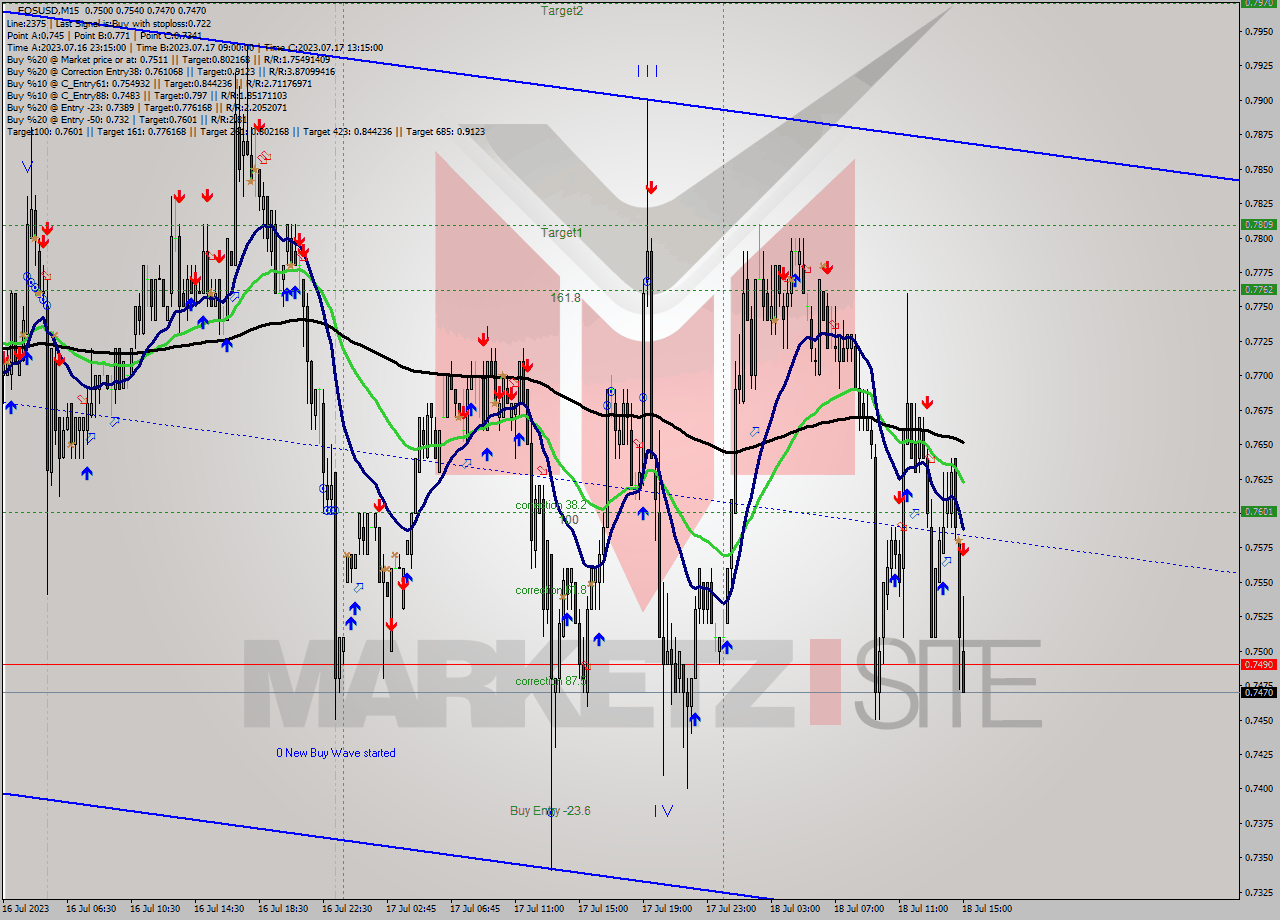
Task: Click the 'Target100: 0.7601' targets summary line
Action: click(x=246, y=131)
